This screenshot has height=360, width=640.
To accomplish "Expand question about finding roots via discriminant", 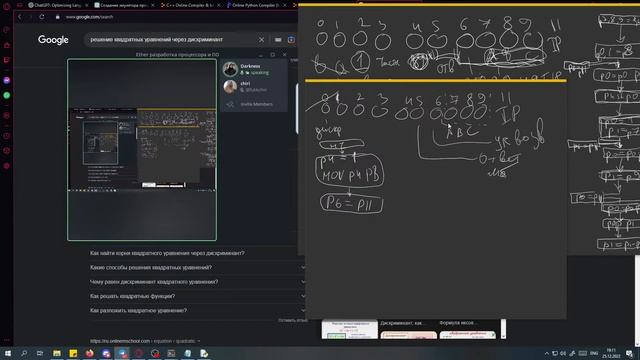I will [x=198, y=253].
